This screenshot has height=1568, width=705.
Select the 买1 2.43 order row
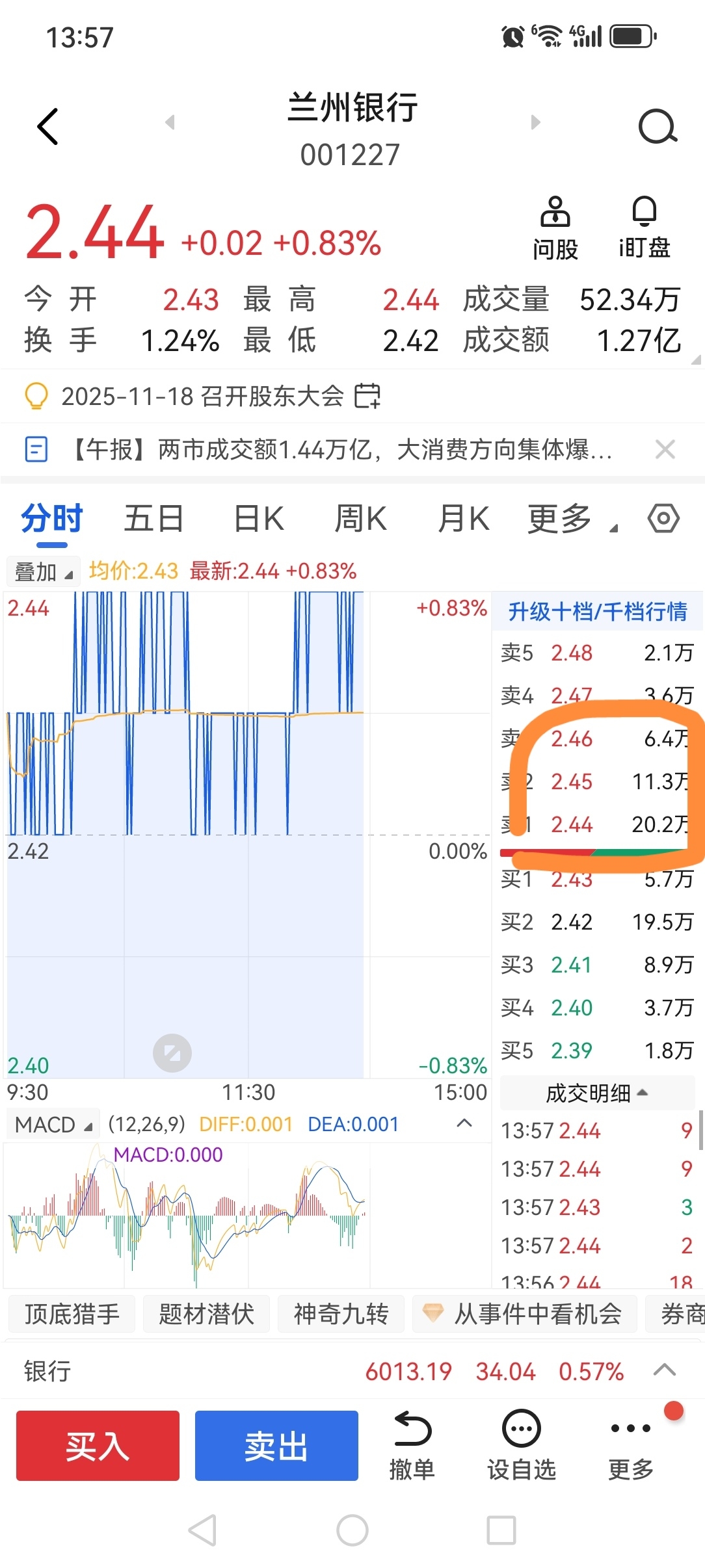[597, 879]
